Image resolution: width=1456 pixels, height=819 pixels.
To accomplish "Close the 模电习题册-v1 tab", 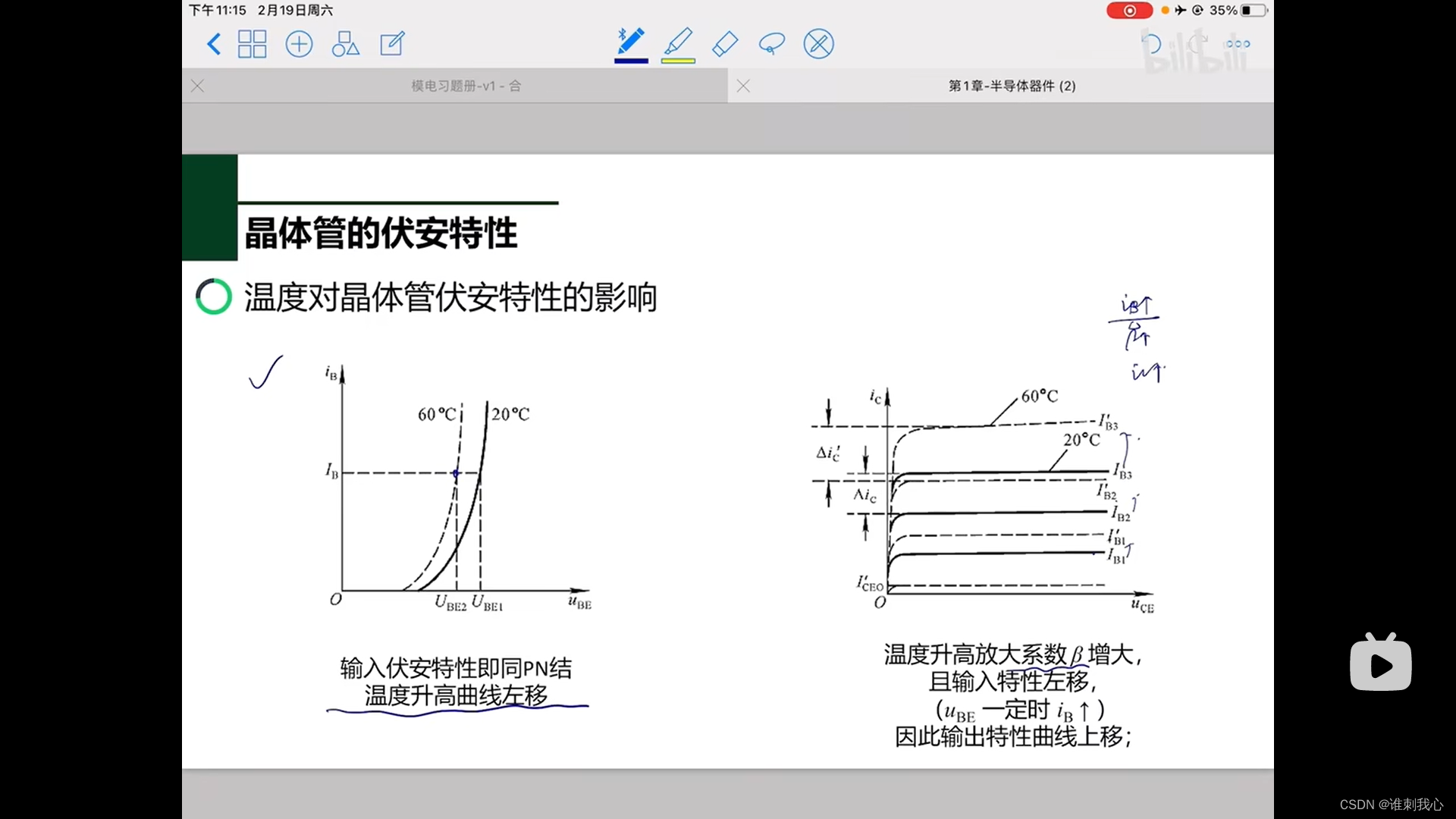I will [x=198, y=86].
